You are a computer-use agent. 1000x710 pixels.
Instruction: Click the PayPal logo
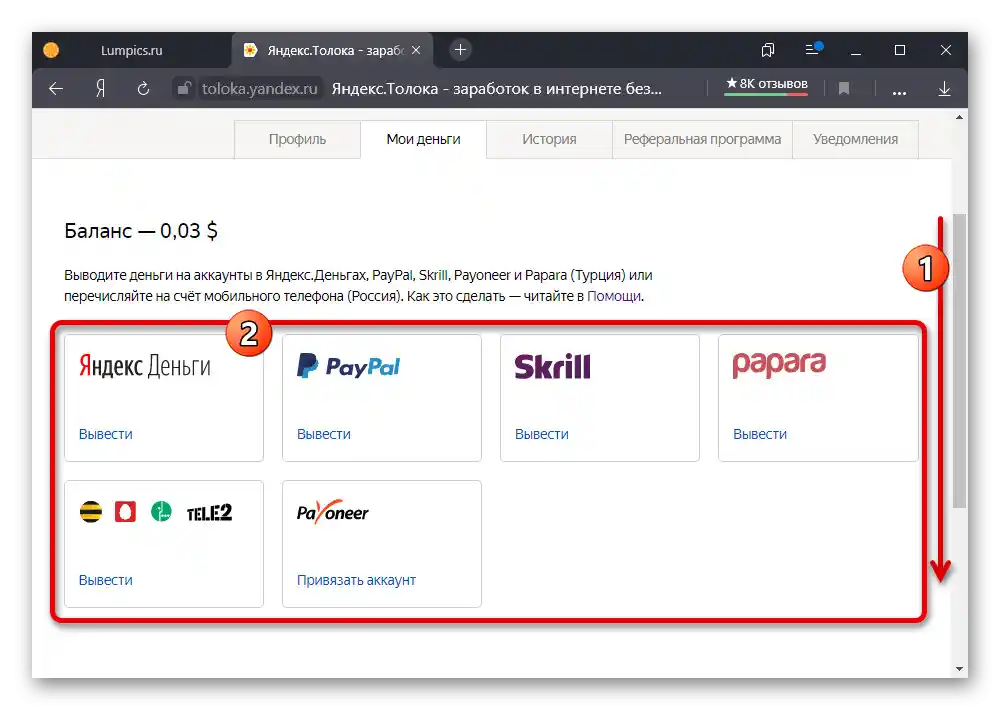348,366
